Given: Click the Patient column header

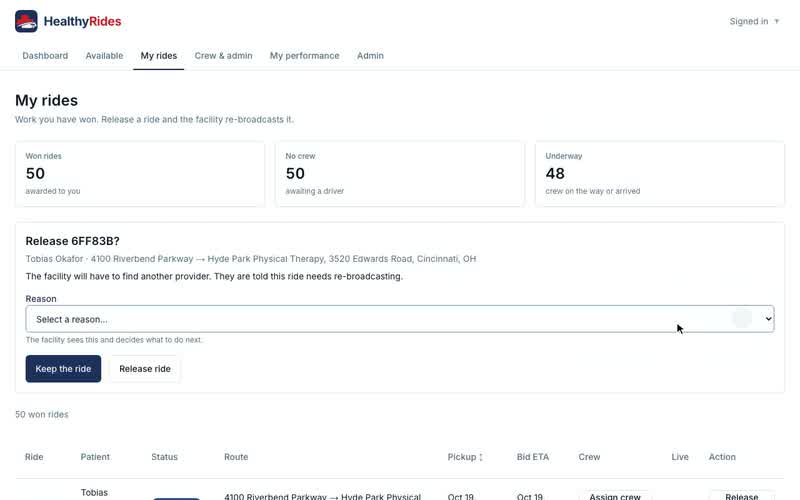Looking at the screenshot, I should (95, 457).
